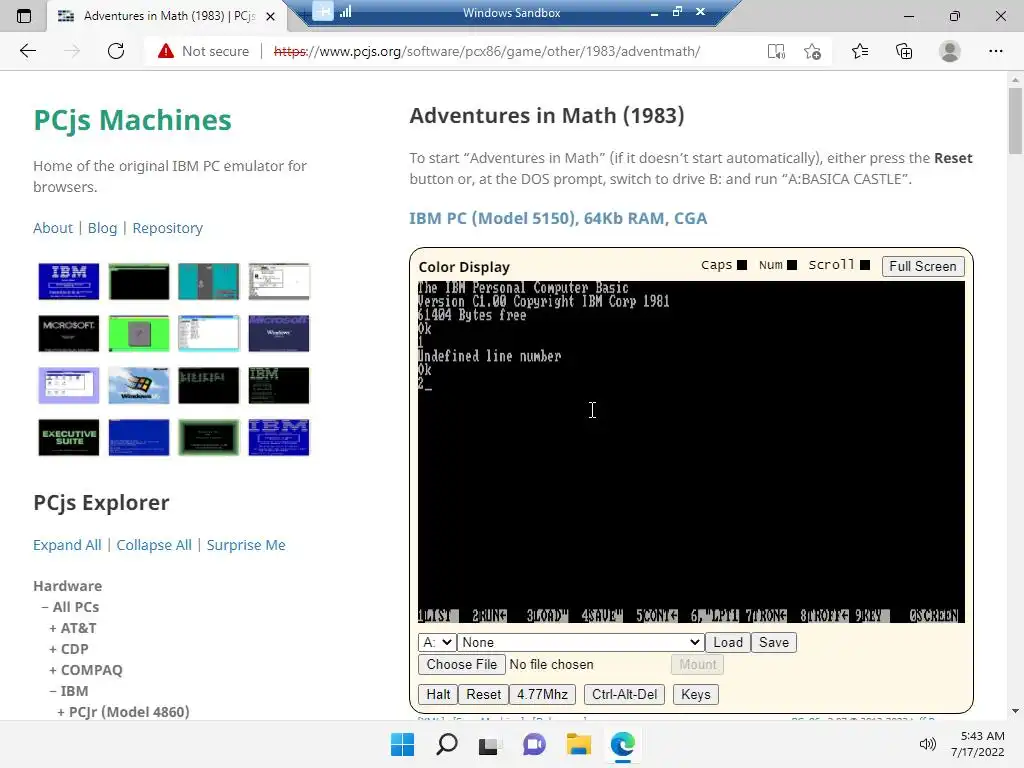This screenshot has width=1024, height=768.
Task: Add this page to favorites star icon
Action: pos(812,51)
